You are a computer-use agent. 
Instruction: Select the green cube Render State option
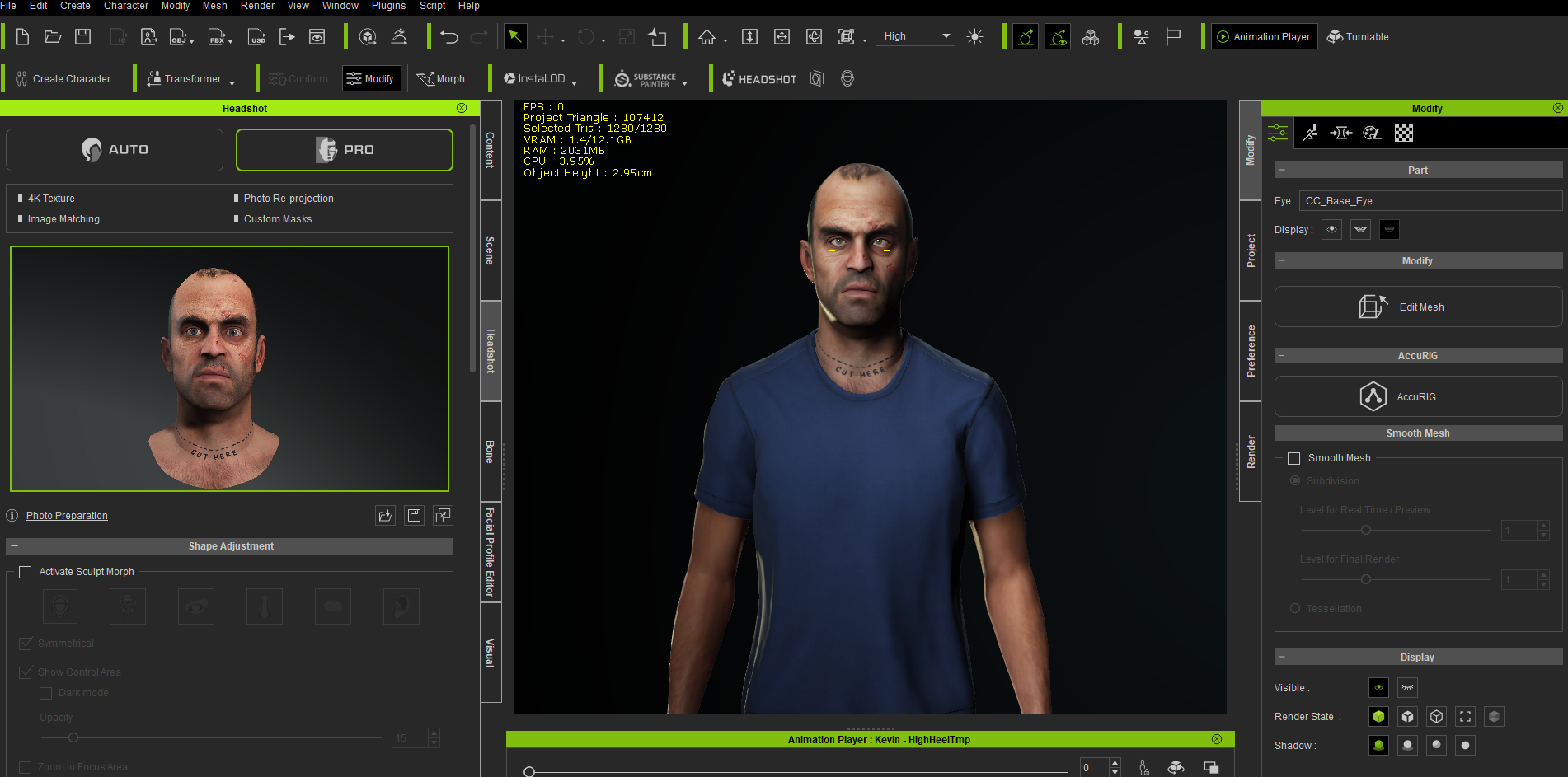click(1378, 717)
